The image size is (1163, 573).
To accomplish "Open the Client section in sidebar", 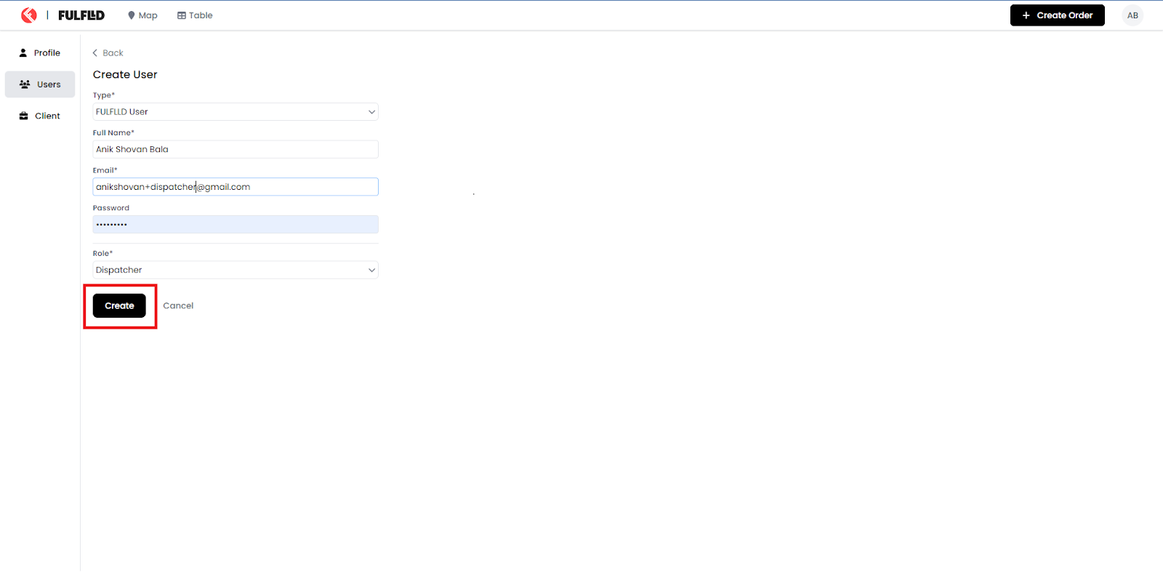I will [x=39, y=116].
